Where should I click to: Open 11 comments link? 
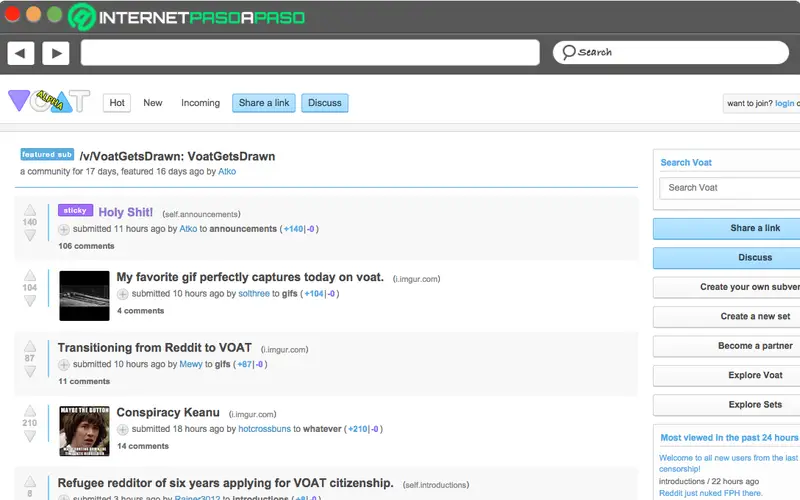84,381
